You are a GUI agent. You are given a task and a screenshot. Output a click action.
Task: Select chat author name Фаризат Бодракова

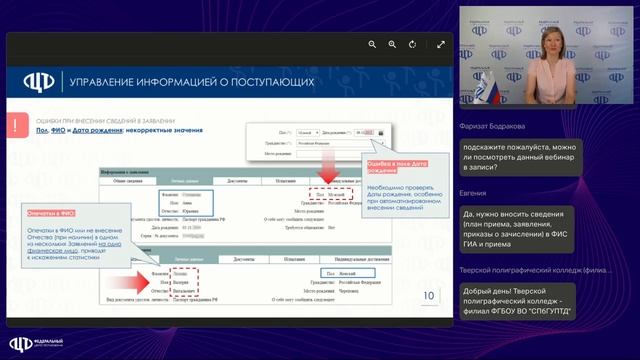point(492,126)
